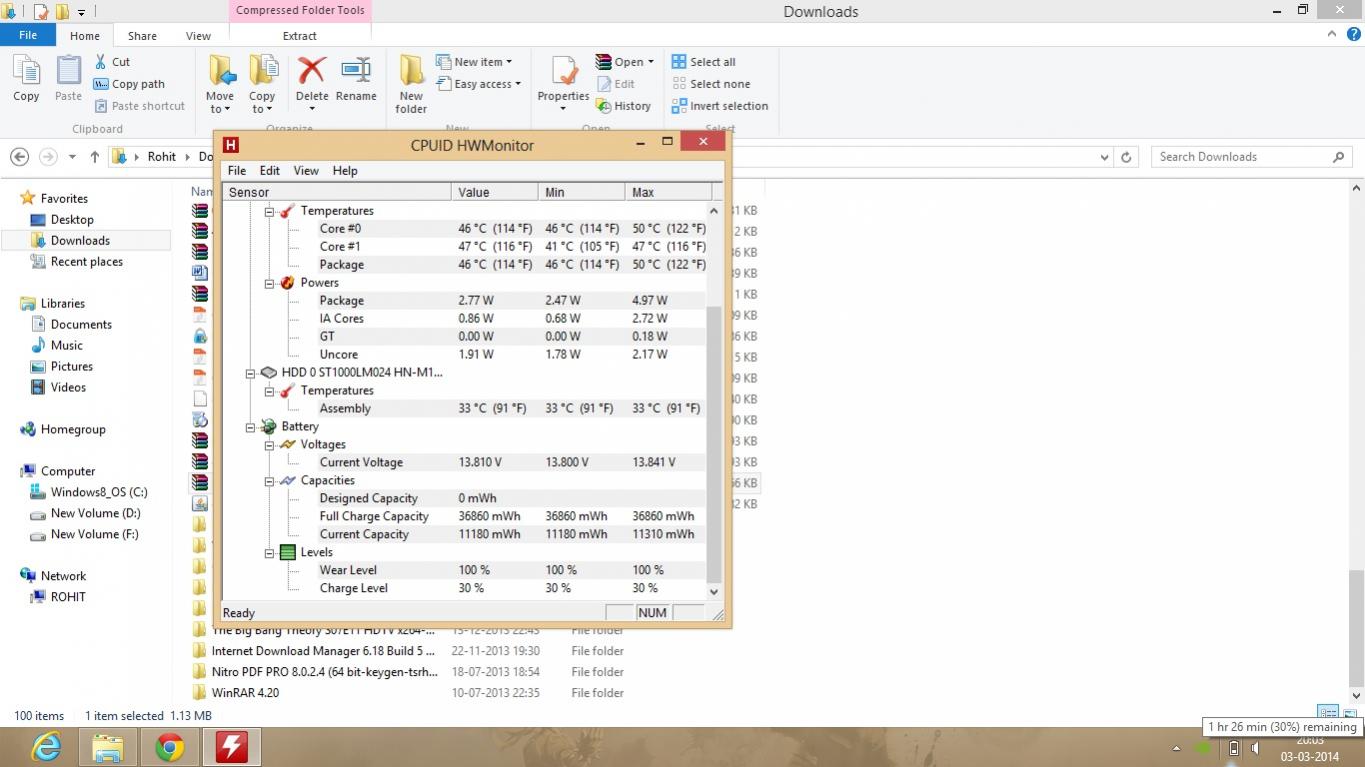Open the New item dropdown
Image resolution: width=1365 pixels, height=767 pixels.
(x=482, y=62)
